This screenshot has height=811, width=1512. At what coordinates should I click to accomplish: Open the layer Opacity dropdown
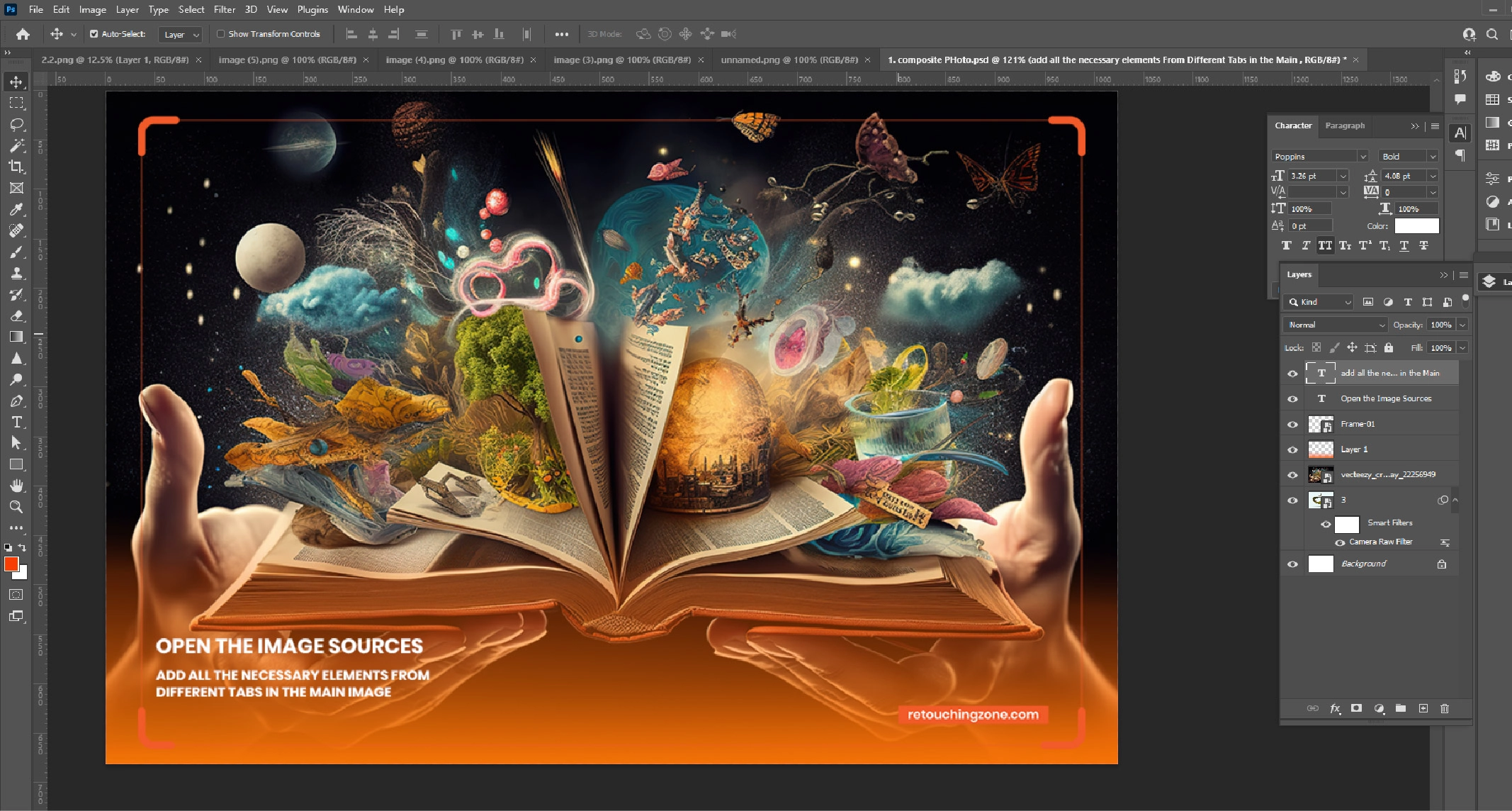point(1462,325)
